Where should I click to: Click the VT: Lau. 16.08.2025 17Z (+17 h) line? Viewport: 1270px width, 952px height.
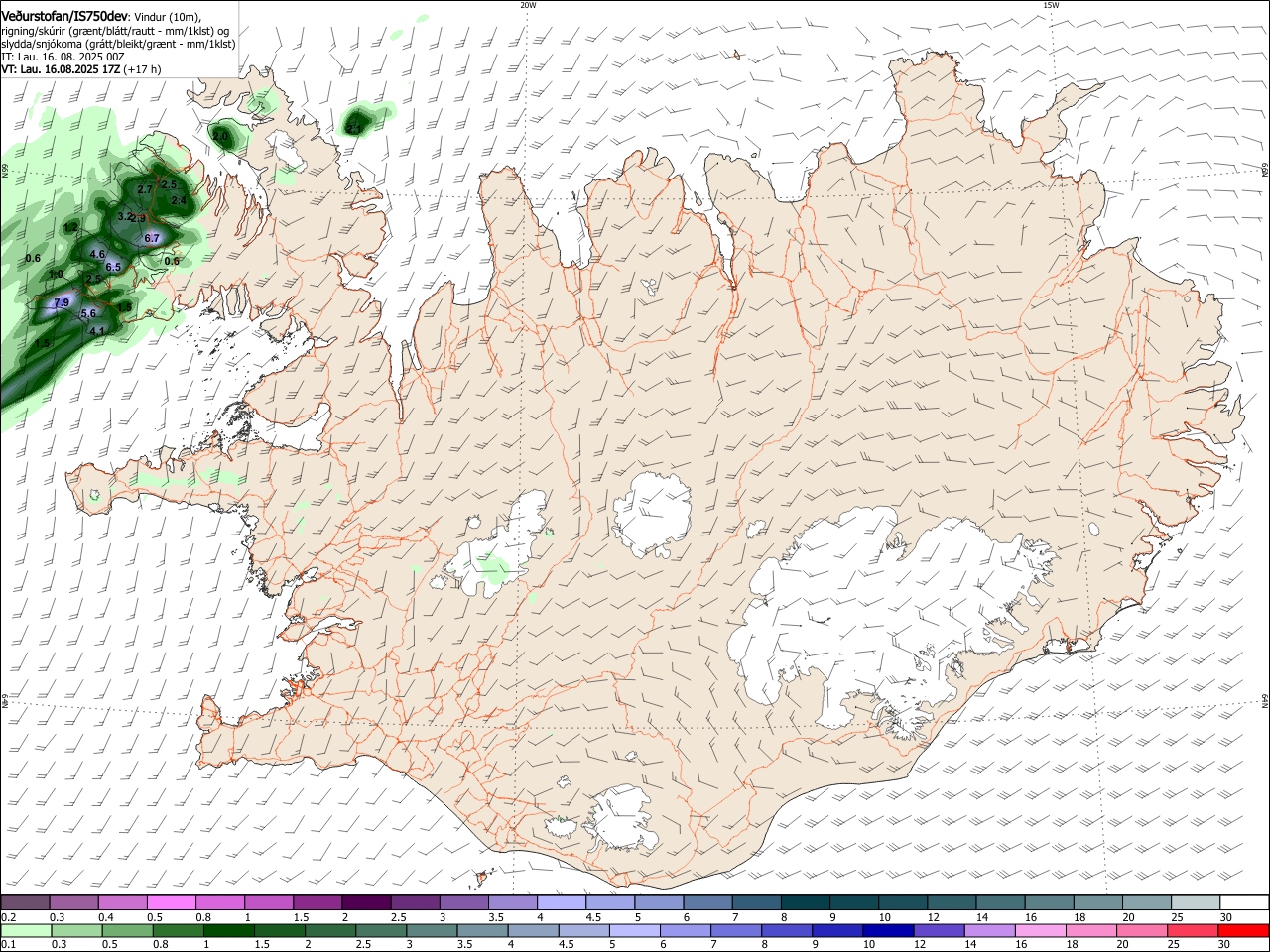point(80,69)
